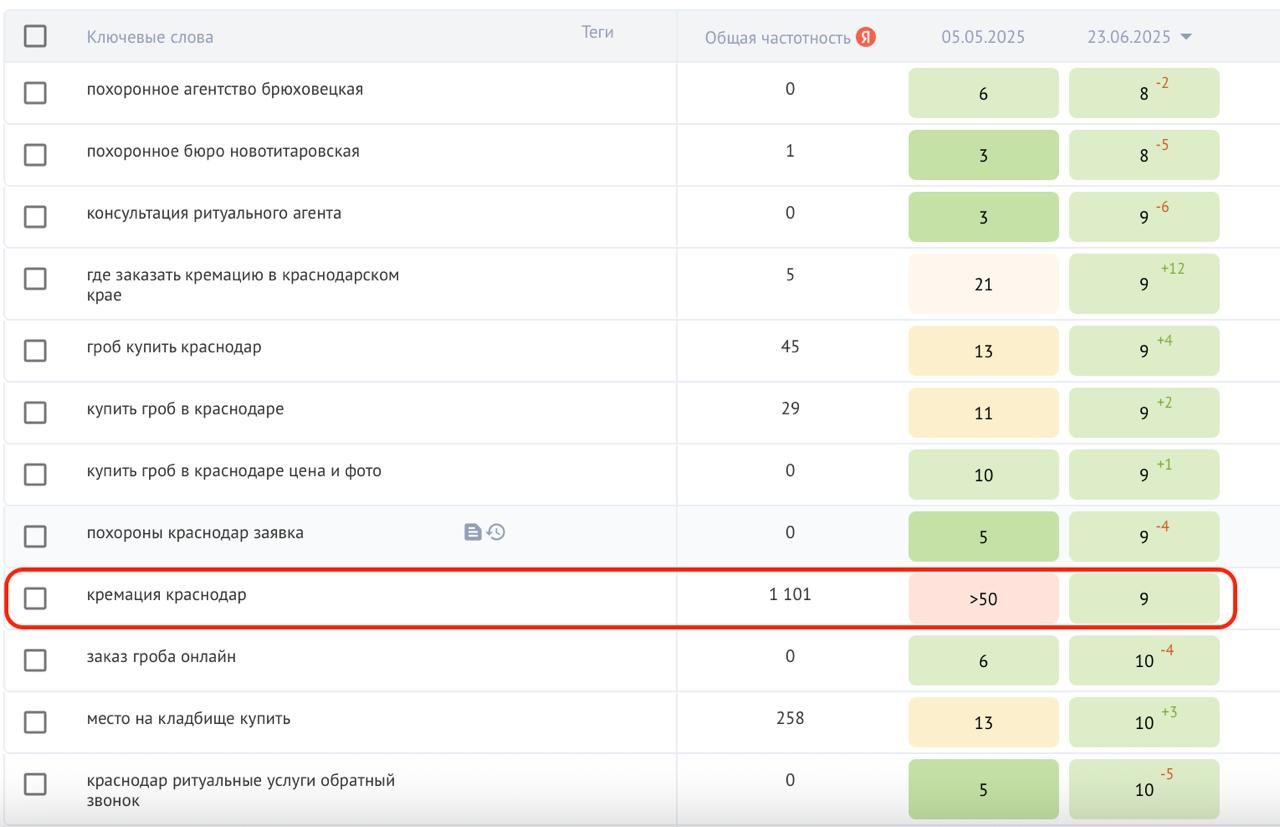Check the box for кремация краснодар
Image resolution: width=1280 pixels, height=827 pixels.
tap(35, 598)
